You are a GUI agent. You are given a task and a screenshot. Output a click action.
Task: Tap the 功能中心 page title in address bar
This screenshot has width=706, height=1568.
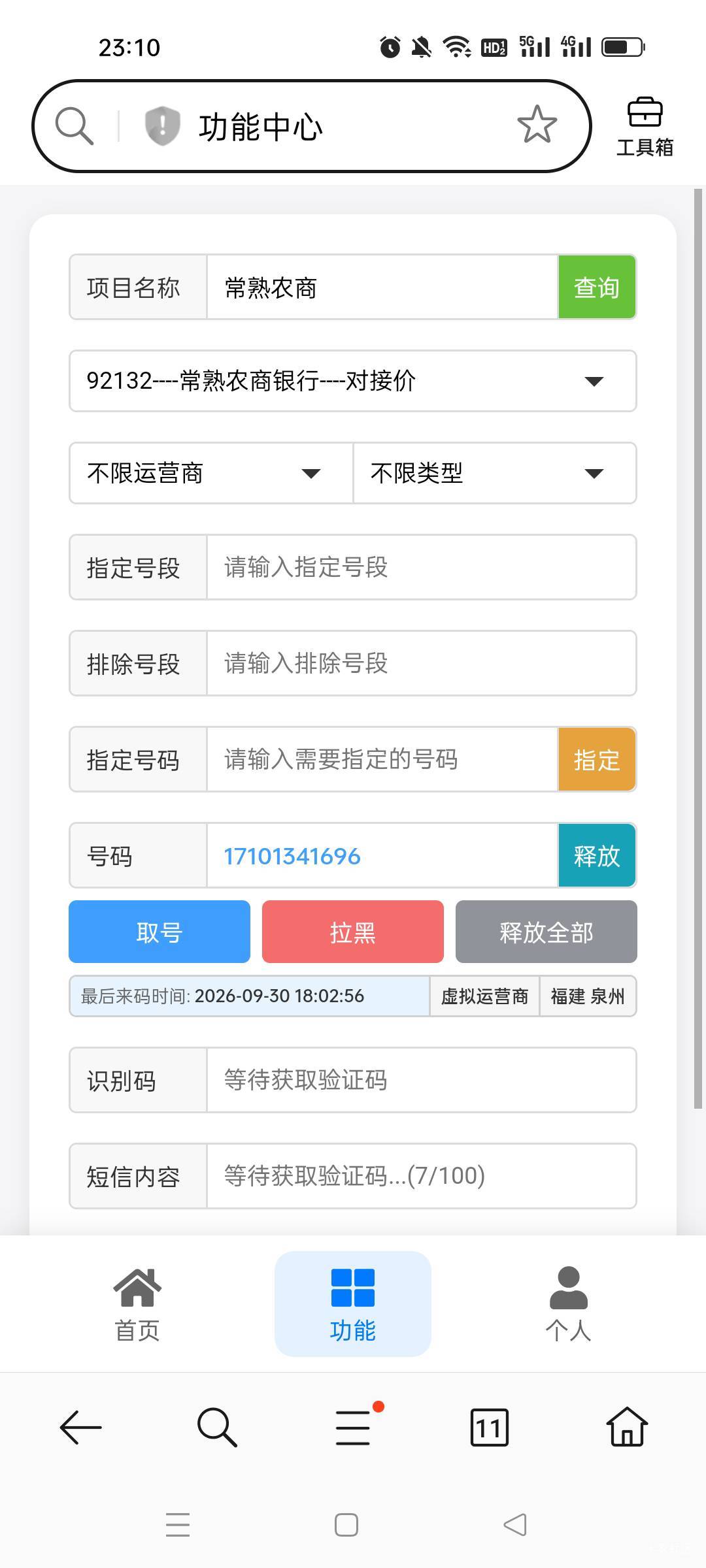point(260,126)
